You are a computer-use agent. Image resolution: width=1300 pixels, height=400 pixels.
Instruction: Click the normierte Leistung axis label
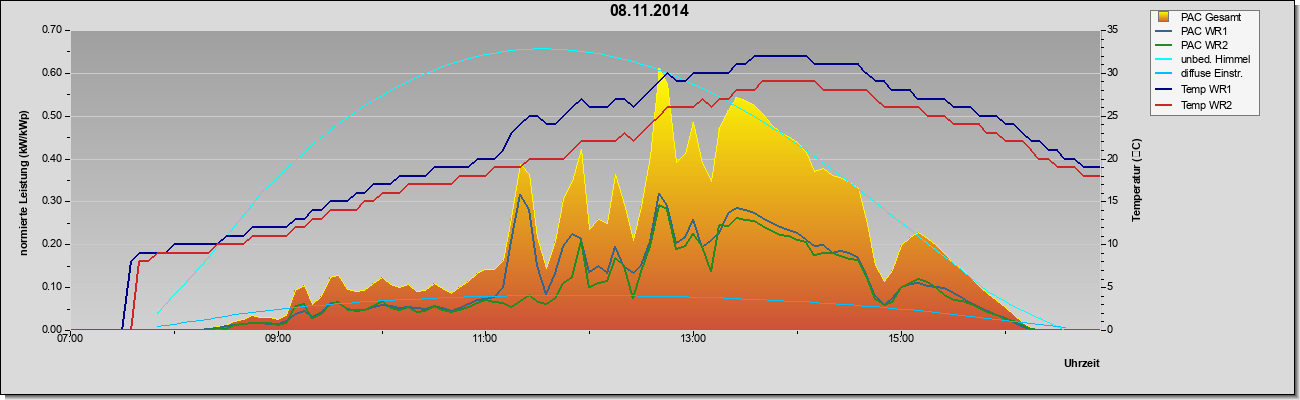coord(22,180)
